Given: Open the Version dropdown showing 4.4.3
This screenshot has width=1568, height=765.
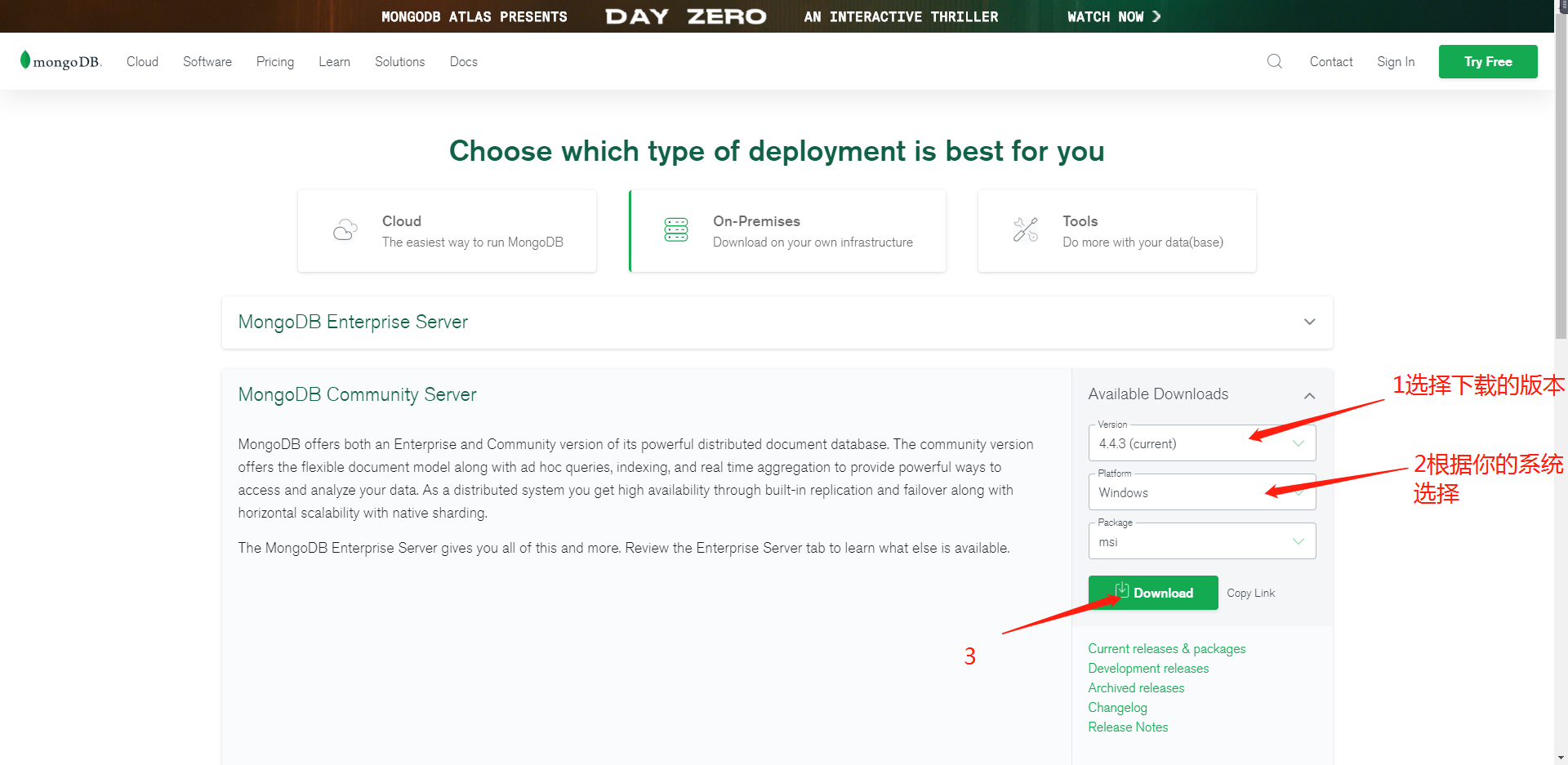Looking at the screenshot, I should coord(1202,443).
